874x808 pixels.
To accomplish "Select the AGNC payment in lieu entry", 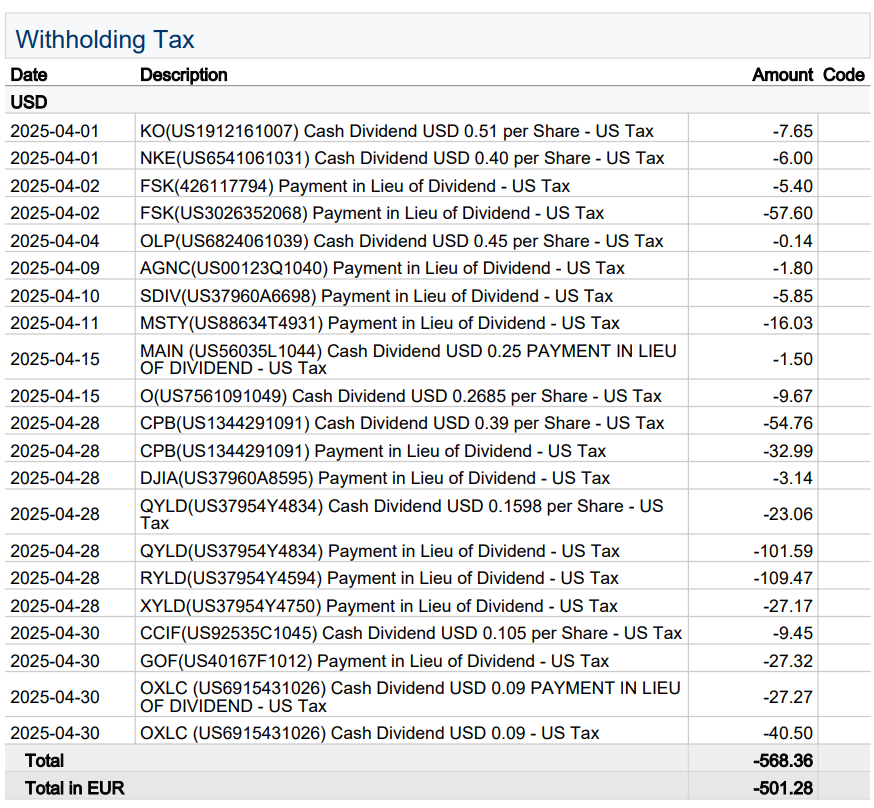I will pyautogui.click(x=382, y=268).
